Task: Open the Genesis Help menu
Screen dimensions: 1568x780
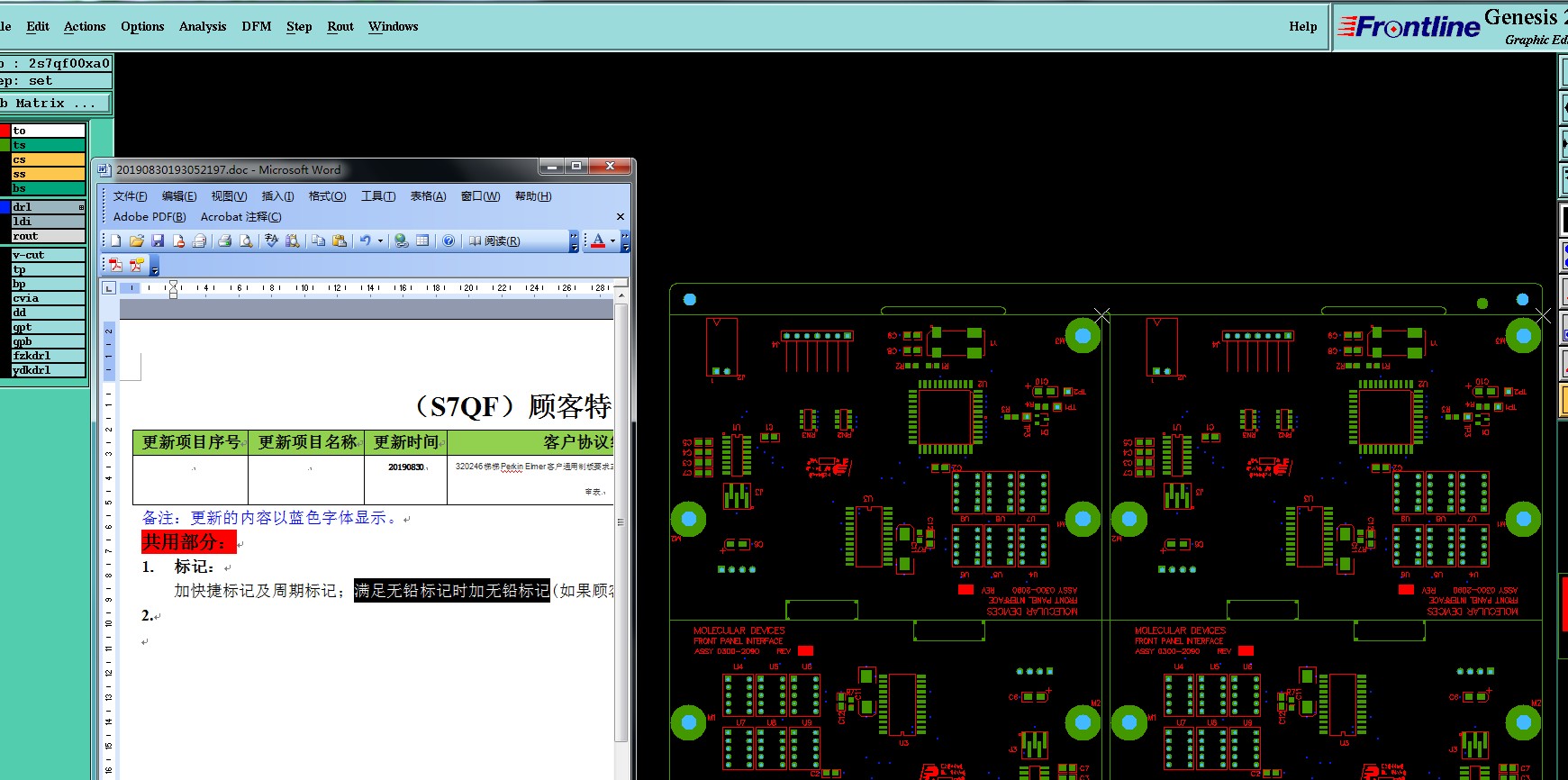Action: pyautogui.click(x=1302, y=26)
